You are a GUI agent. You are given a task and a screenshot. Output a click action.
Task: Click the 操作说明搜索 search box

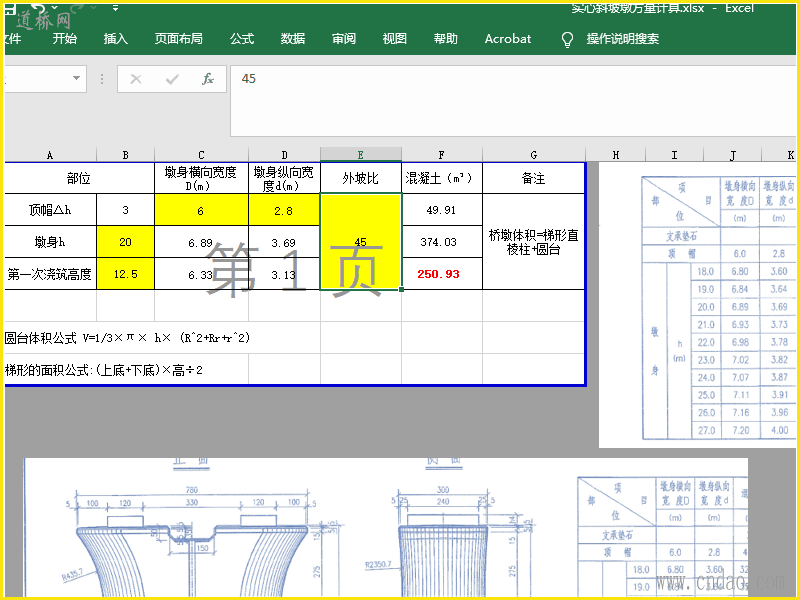622,39
